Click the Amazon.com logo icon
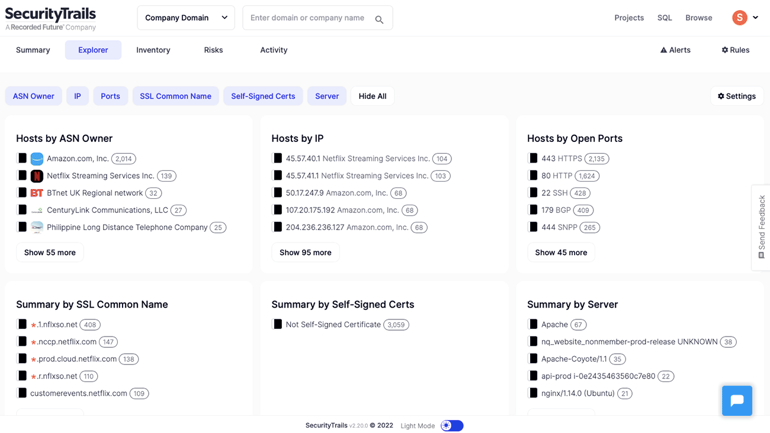The width and height of the screenshot is (770, 433). [x=37, y=159]
